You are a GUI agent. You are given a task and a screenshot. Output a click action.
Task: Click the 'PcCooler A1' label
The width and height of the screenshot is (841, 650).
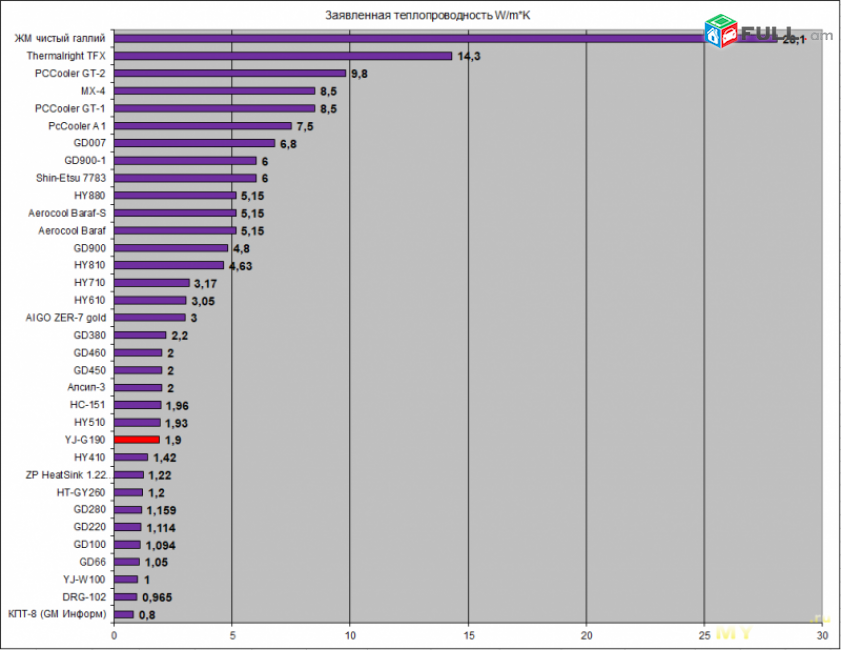click(77, 126)
